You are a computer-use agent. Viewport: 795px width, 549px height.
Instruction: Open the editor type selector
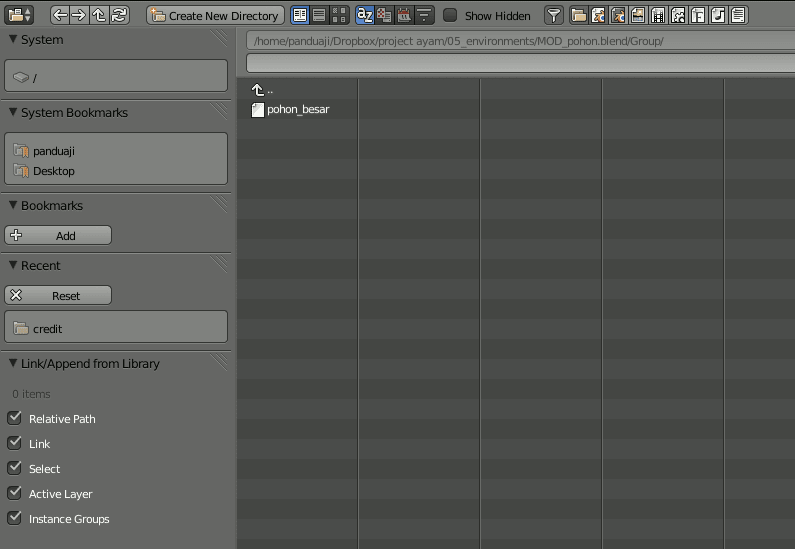pos(19,15)
